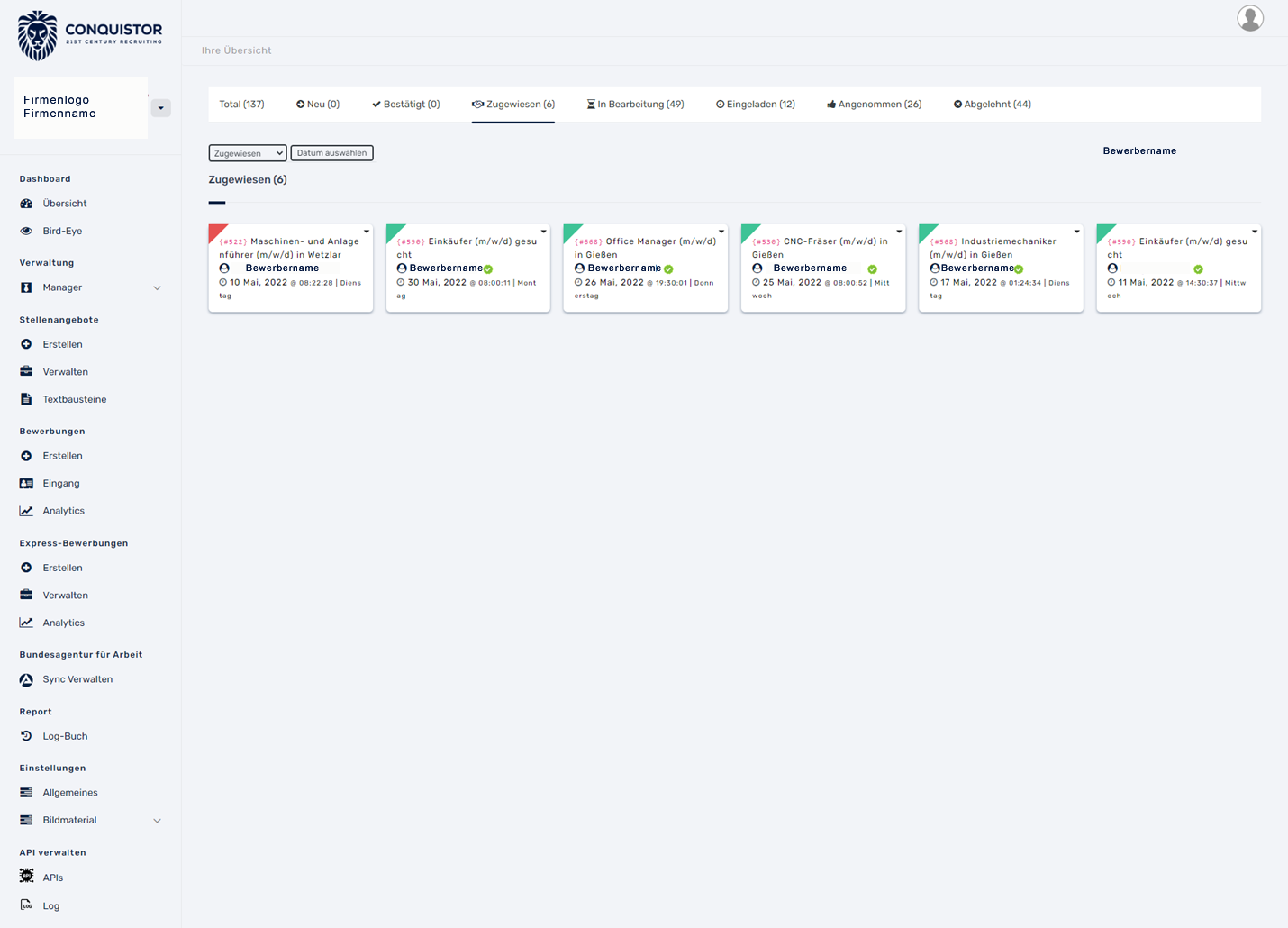
Task: Open the Allgemeines settings link
Action: [70, 793]
